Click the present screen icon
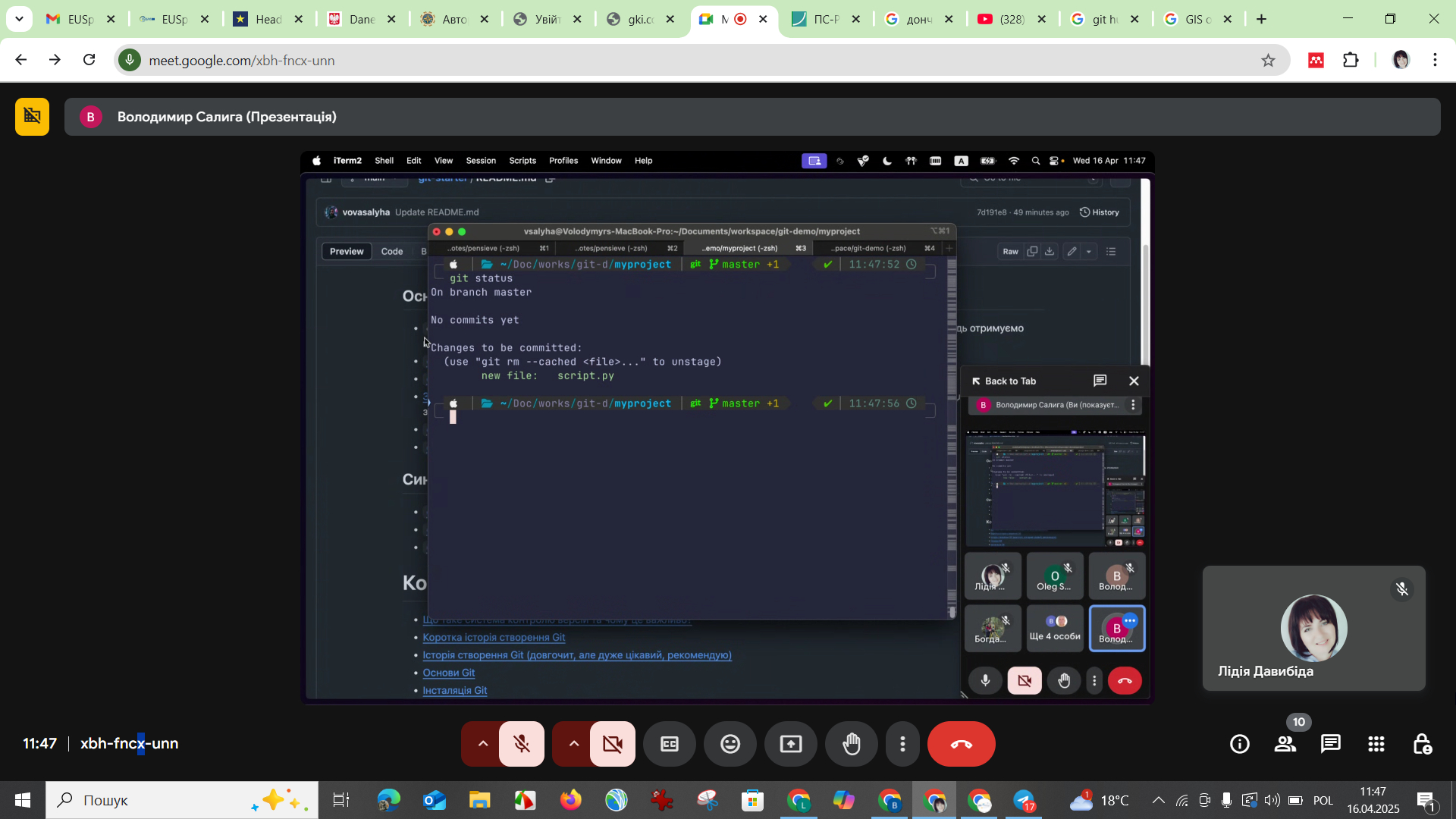1456x819 pixels. (x=790, y=744)
